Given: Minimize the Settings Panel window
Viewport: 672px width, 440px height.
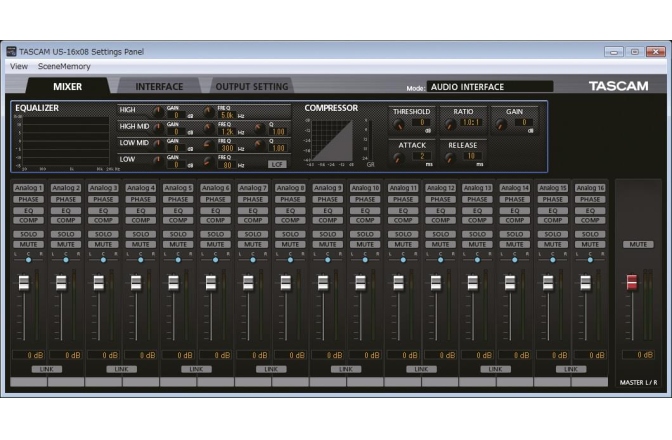Looking at the screenshot, I should [614, 52].
